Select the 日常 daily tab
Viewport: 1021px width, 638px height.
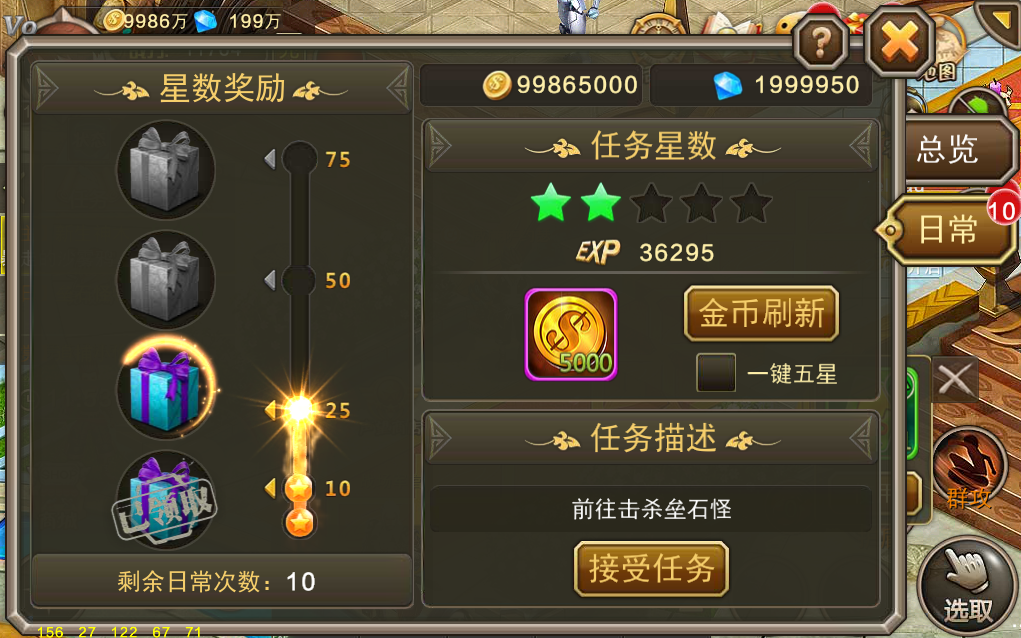pyautogui.click(x=947, y=229)
